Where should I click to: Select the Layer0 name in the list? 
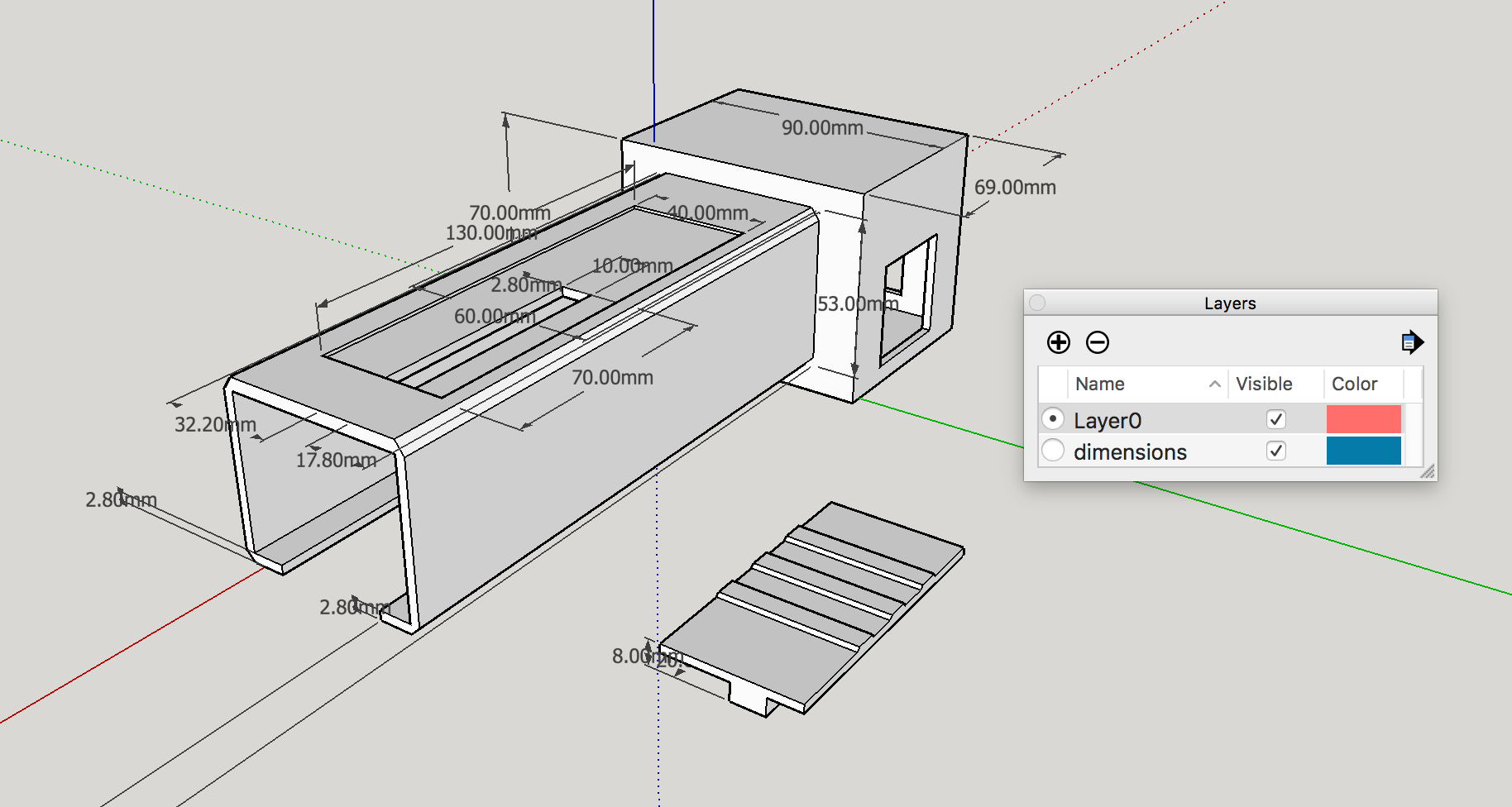coord(1108,421)
